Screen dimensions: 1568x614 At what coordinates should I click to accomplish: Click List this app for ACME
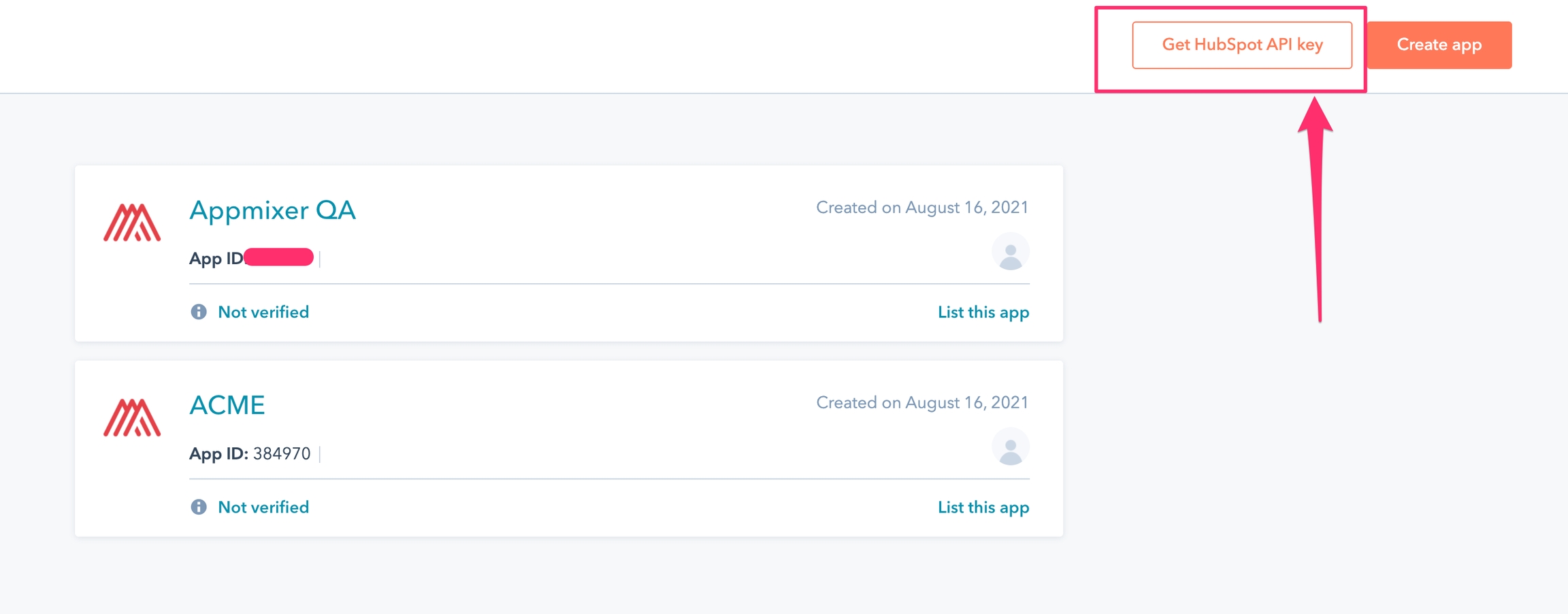(x=983, y=508)
